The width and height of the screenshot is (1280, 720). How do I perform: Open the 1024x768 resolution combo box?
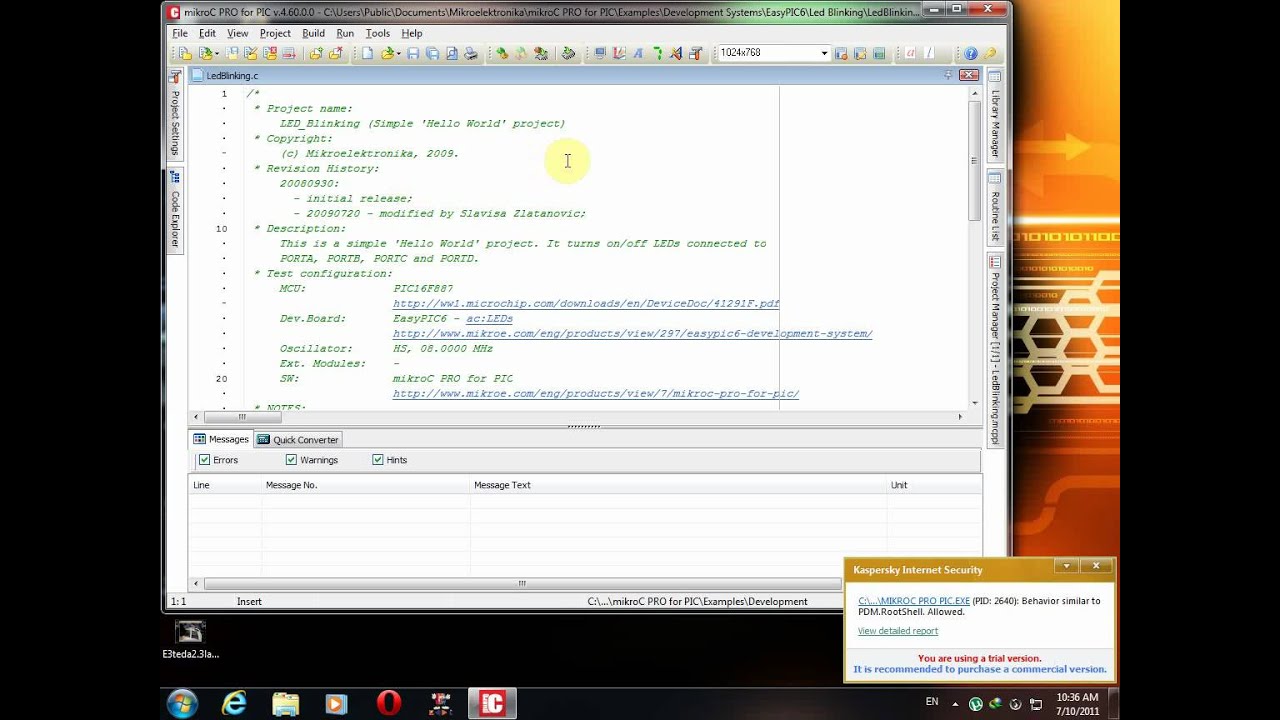(x=774, y=53)
